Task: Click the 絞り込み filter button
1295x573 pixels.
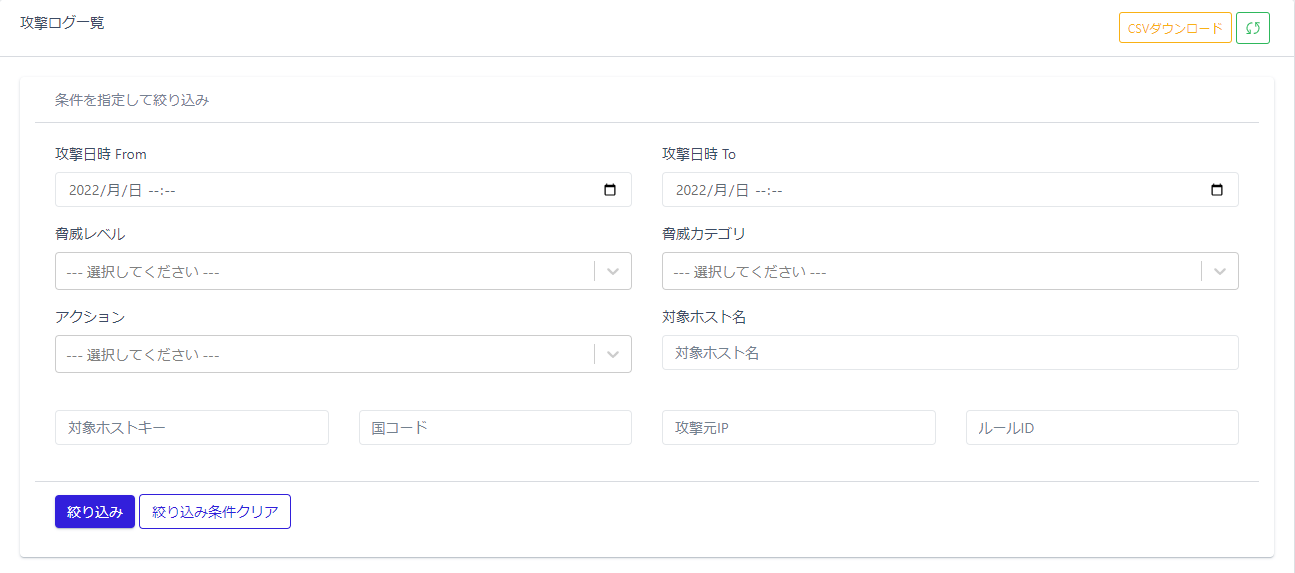Action: click(95, 512)
